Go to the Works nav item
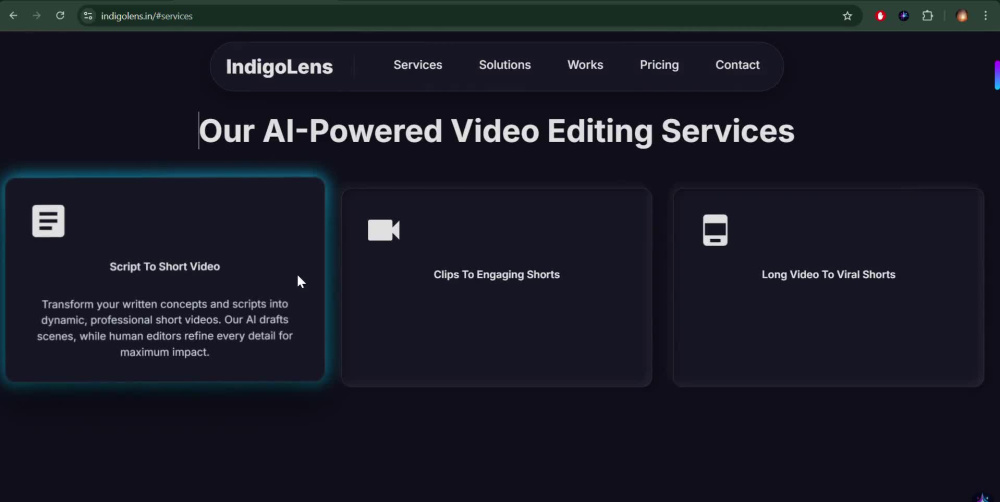 point(585,65)
